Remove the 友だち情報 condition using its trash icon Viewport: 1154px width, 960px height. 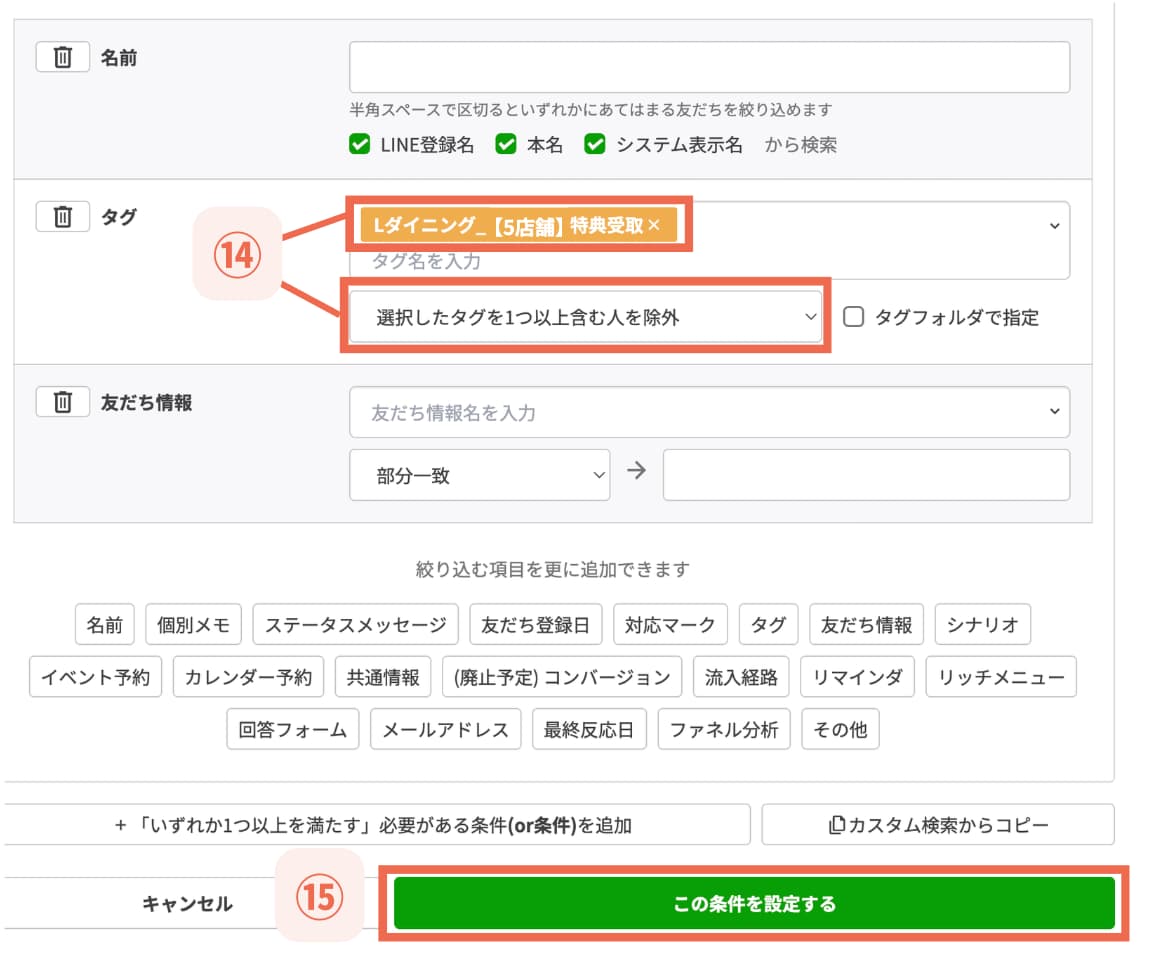(62, 401)
